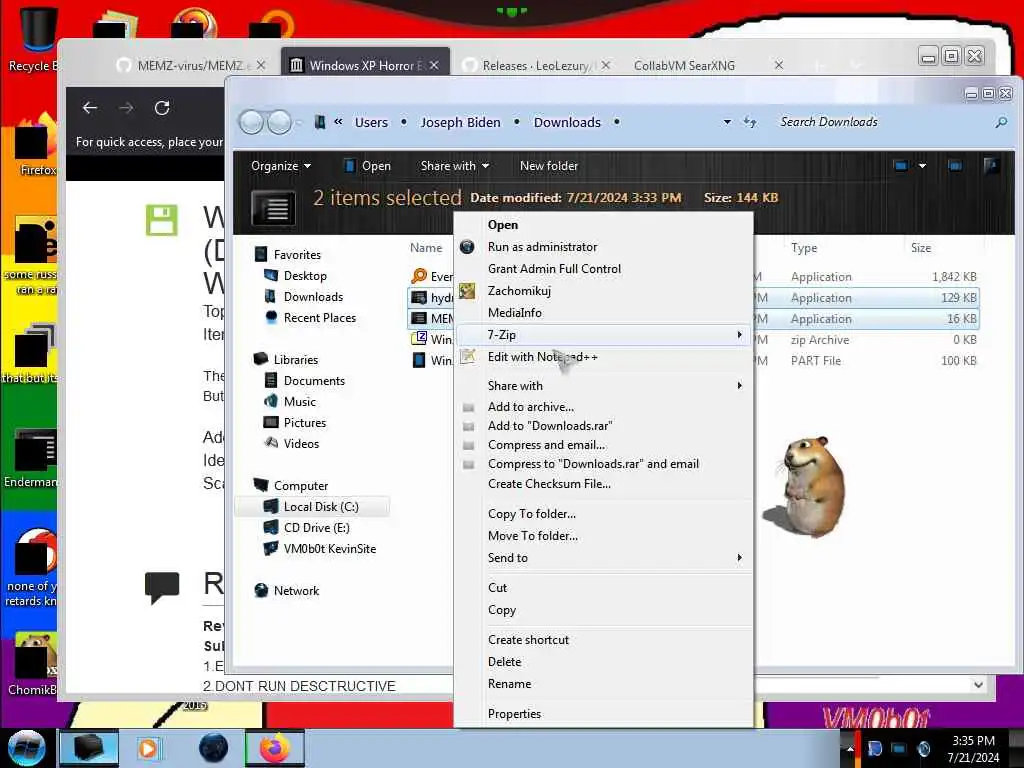
Task: Click the dark globe taskbar icon
Action: (x=214, y=748)
